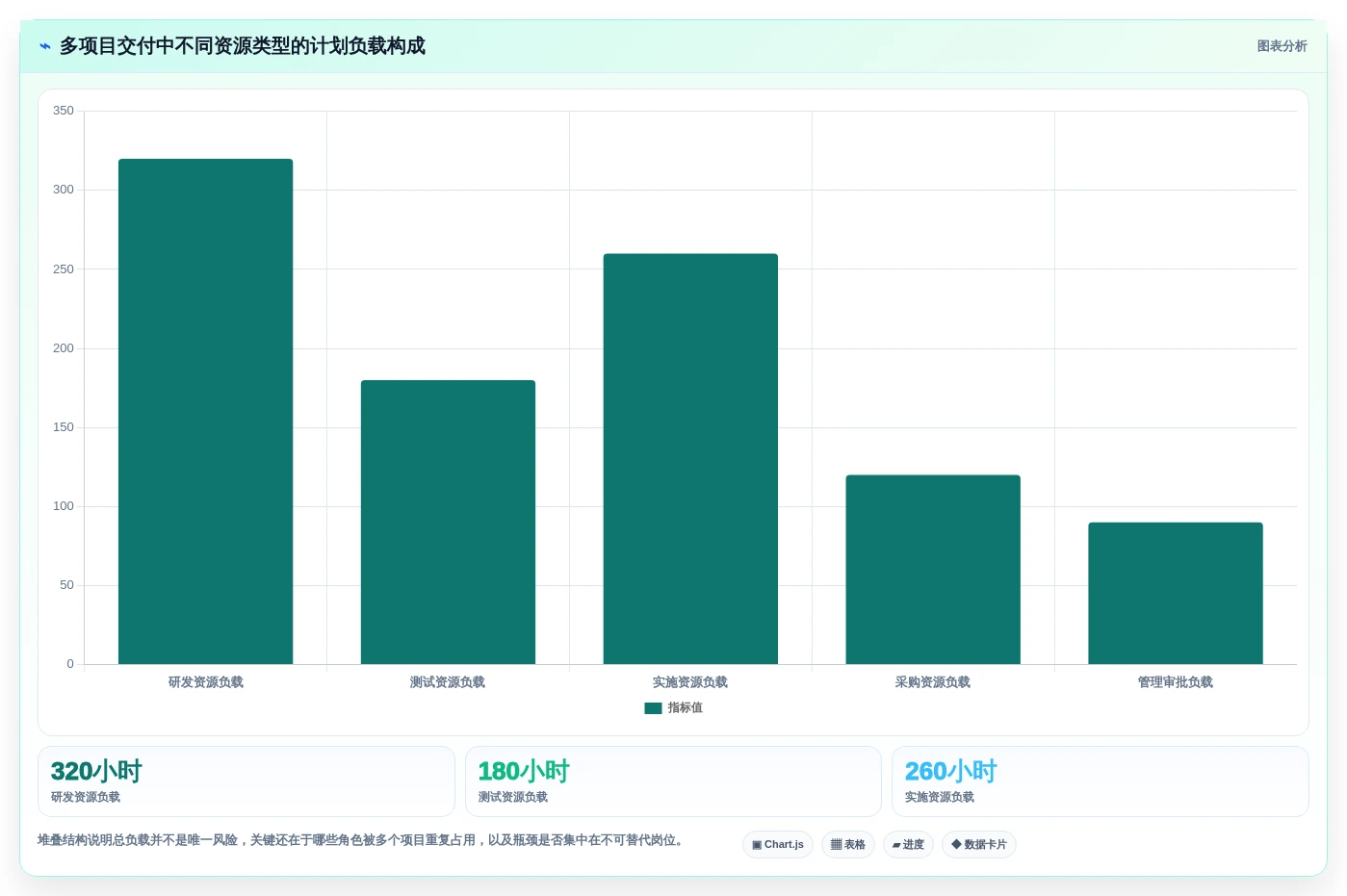Click the grid icon inside the 表格 chip

[x=837, y=845]
